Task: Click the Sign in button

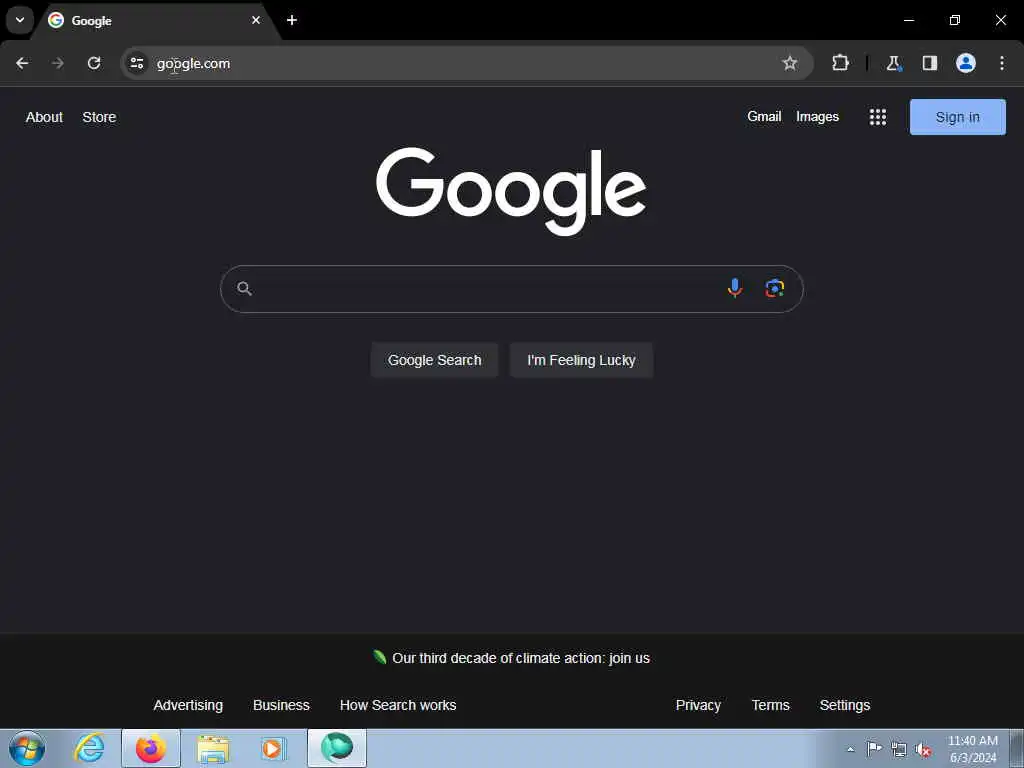Action: click(x=957, y=117)
